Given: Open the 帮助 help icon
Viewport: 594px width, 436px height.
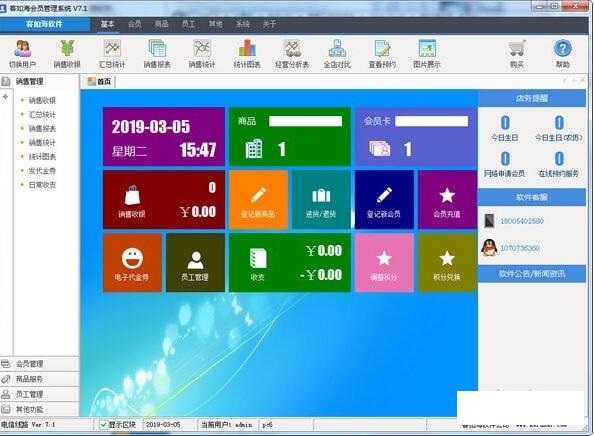Looking at the screenshot, I should [563, 54].
